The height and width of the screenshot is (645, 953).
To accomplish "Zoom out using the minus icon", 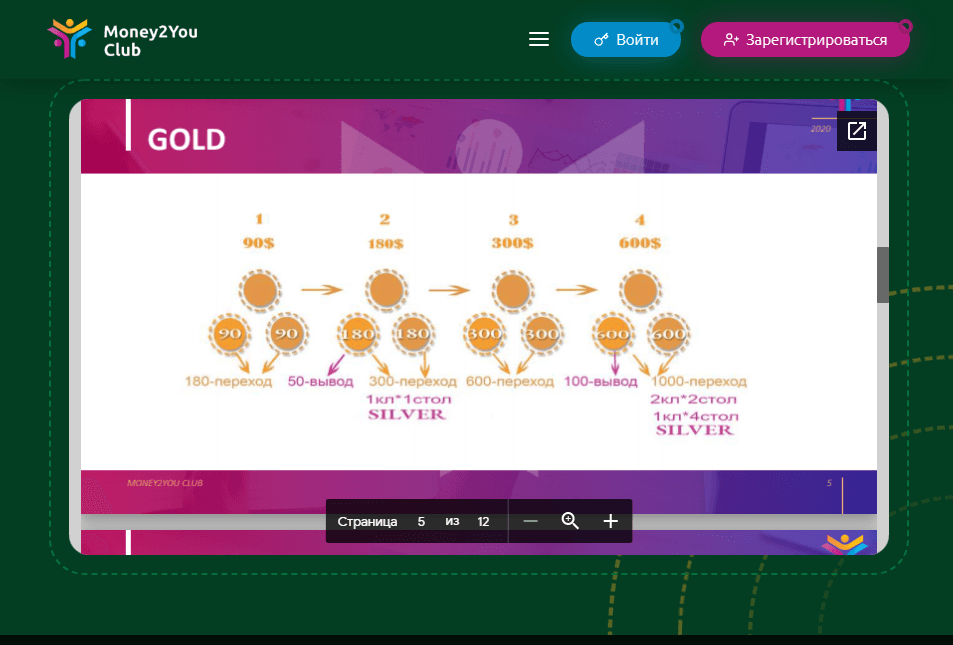I will [x=531, y=521].
